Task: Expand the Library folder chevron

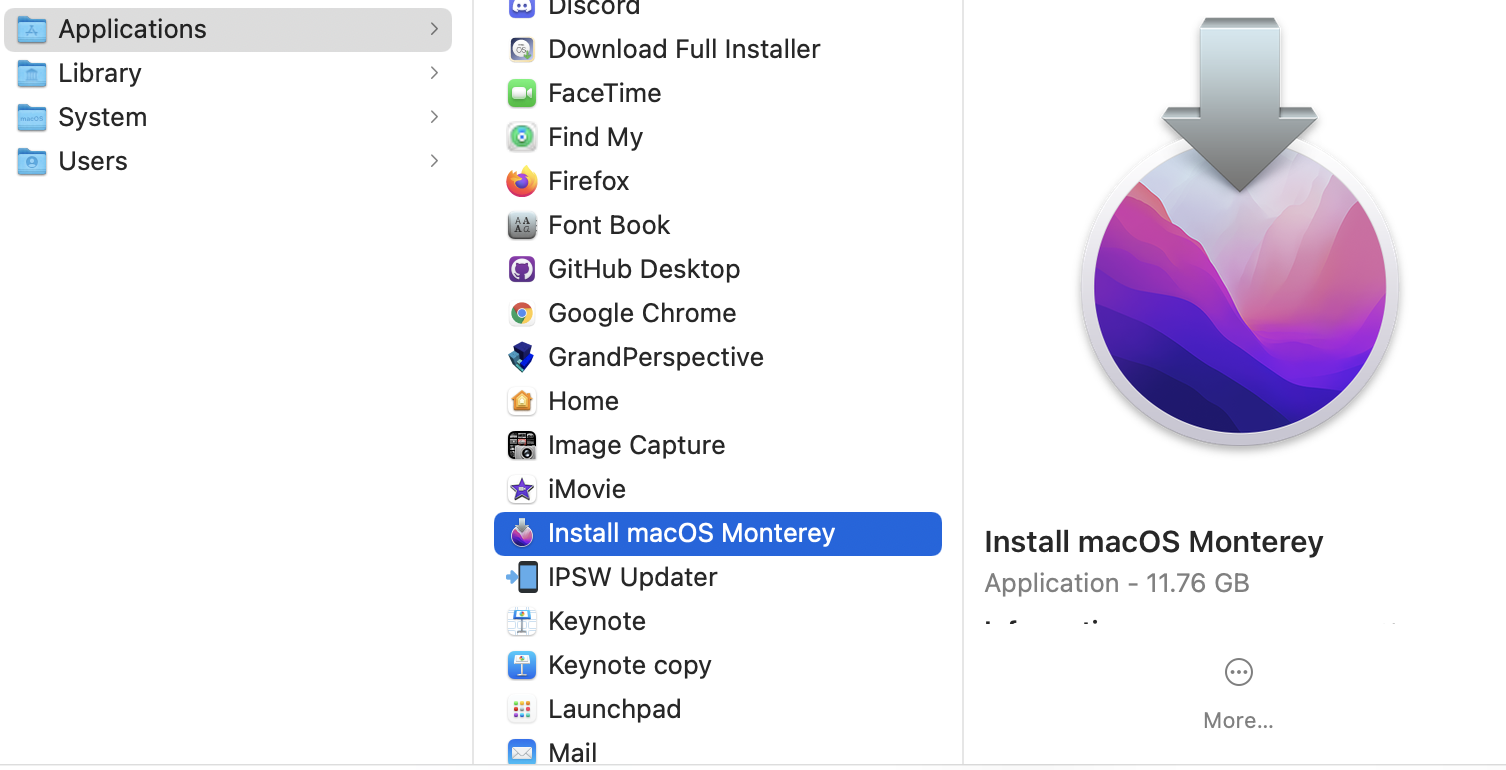Action: coord(434,73)
